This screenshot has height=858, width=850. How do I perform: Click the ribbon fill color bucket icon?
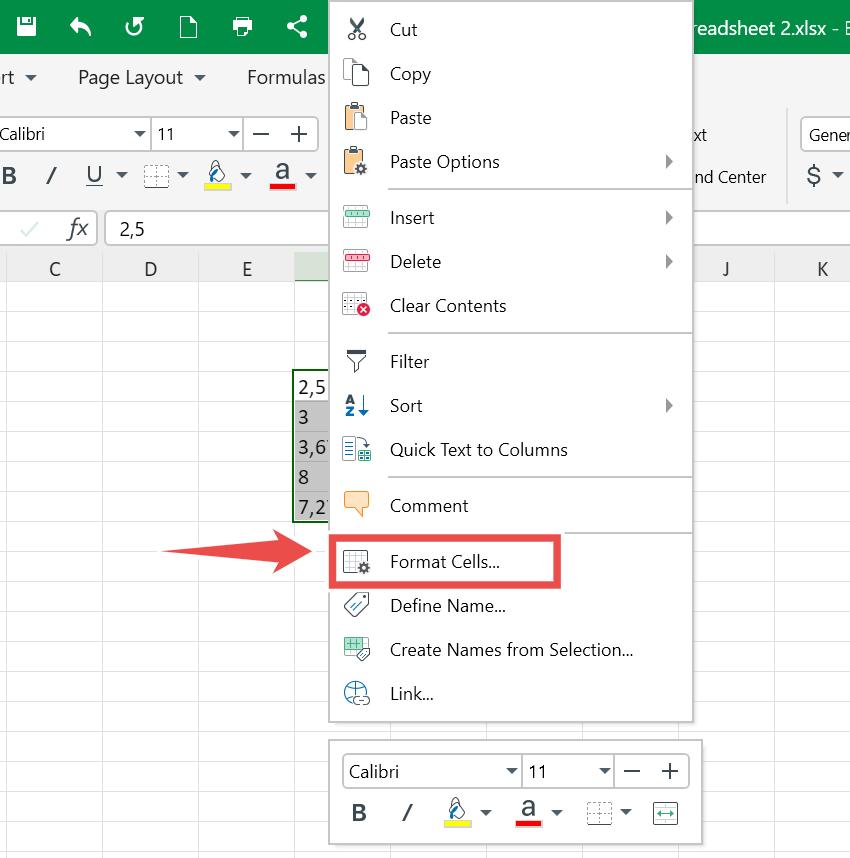coord(217,175)
